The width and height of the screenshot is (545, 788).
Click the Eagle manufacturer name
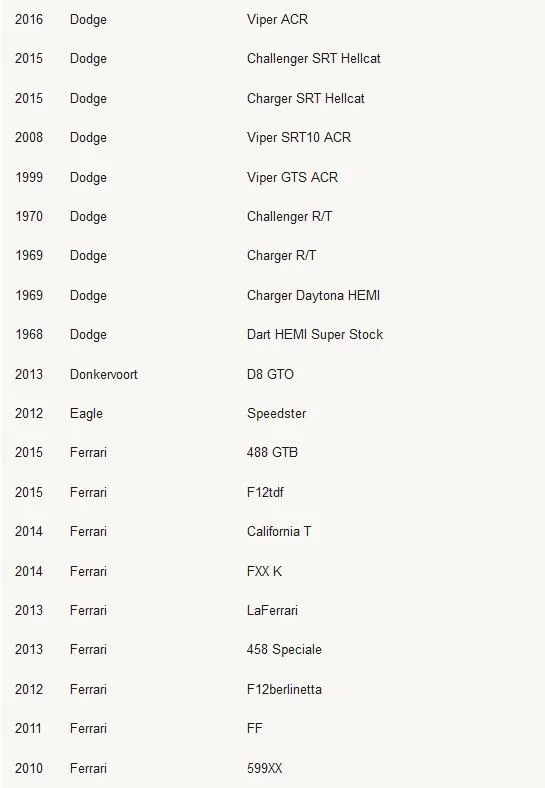pyautogui.click(x=86, y=414)
